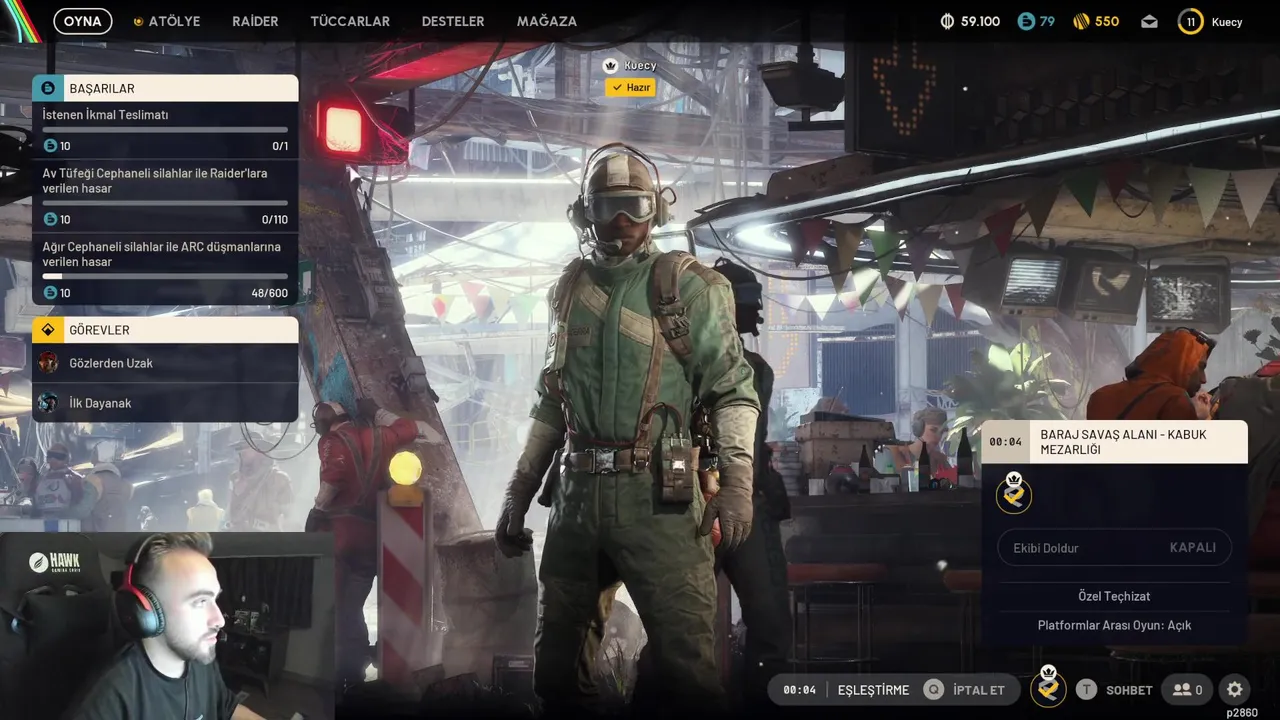Select the Baraj Savaş Alanı map title
This screenshot has width=1280, height=720.
[x=1123, y=442]
